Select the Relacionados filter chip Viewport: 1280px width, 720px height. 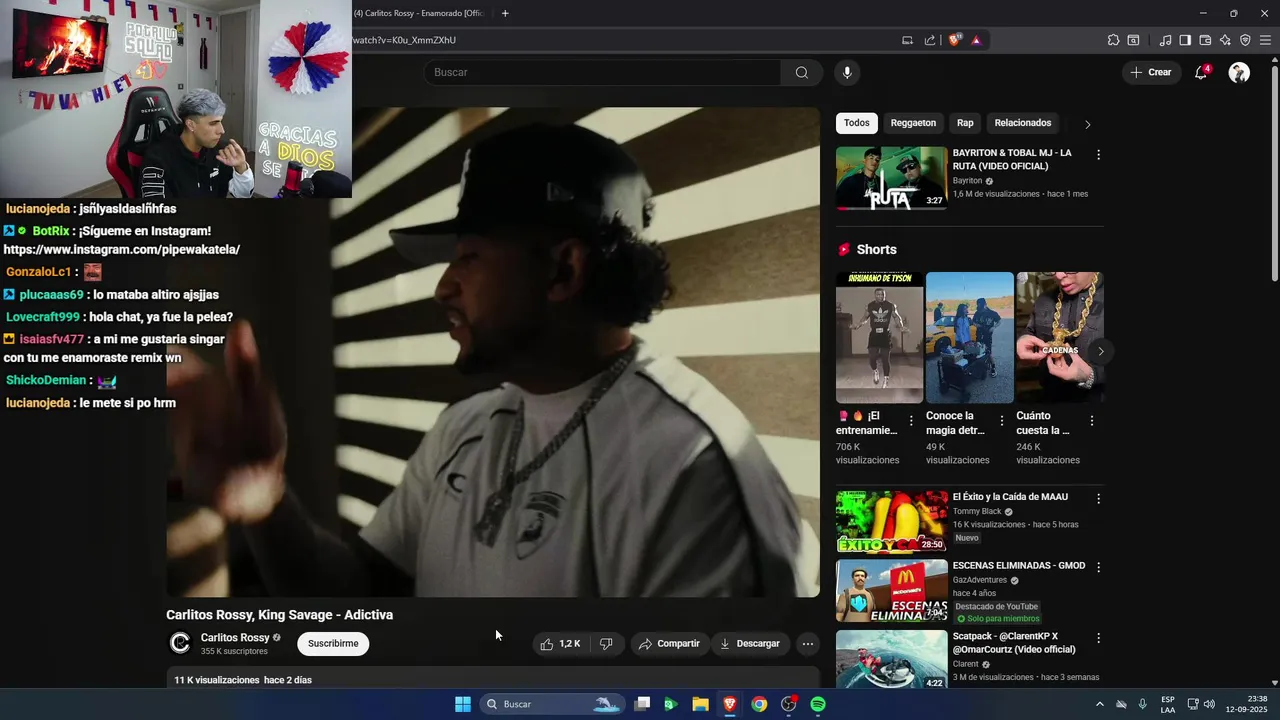pos(1023,123)
